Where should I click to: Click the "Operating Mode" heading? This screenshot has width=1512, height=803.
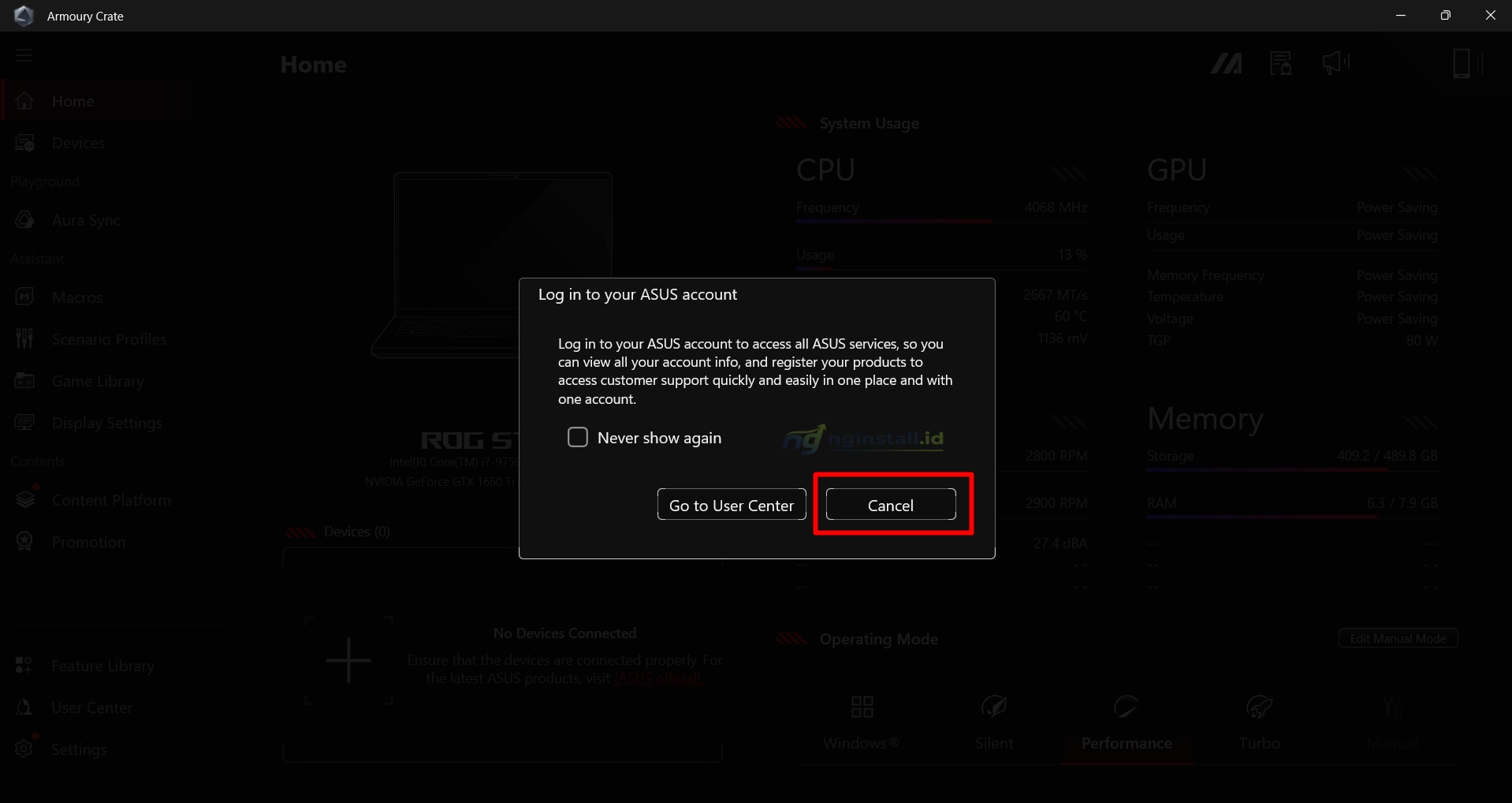click(x=878, y=639)
